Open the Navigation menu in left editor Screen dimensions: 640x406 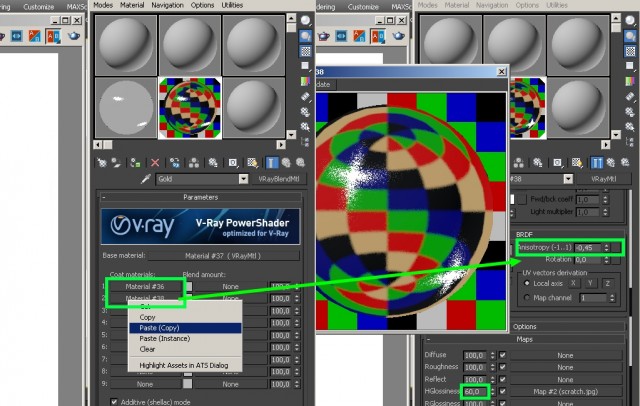tap(167, 5)
